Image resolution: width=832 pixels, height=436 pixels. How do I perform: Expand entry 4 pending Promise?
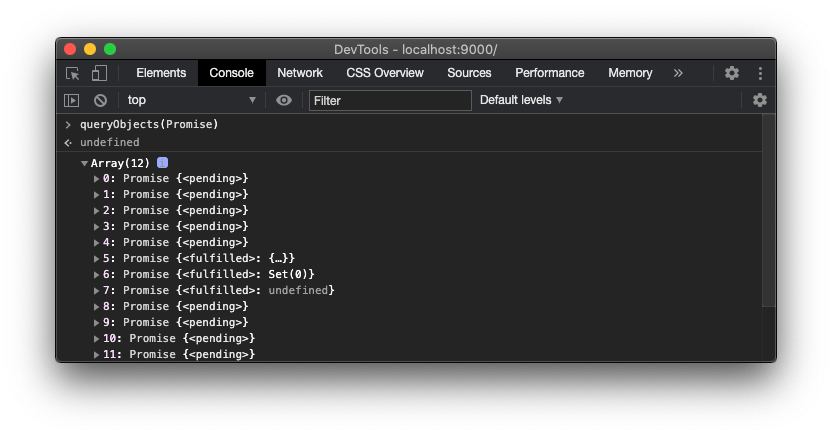coord(97,242)
